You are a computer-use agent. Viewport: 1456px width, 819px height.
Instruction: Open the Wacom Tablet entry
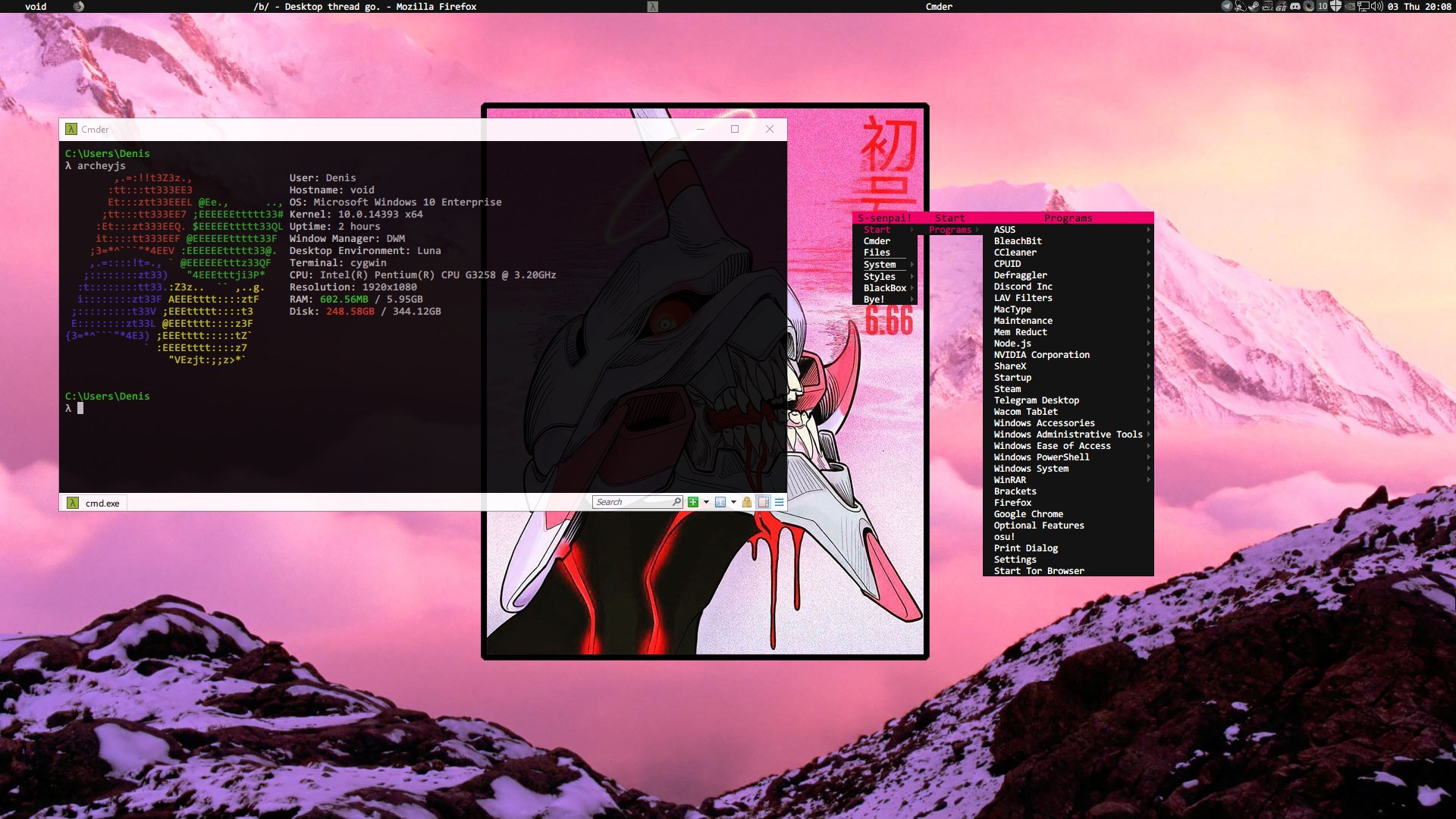[1068, 412]
